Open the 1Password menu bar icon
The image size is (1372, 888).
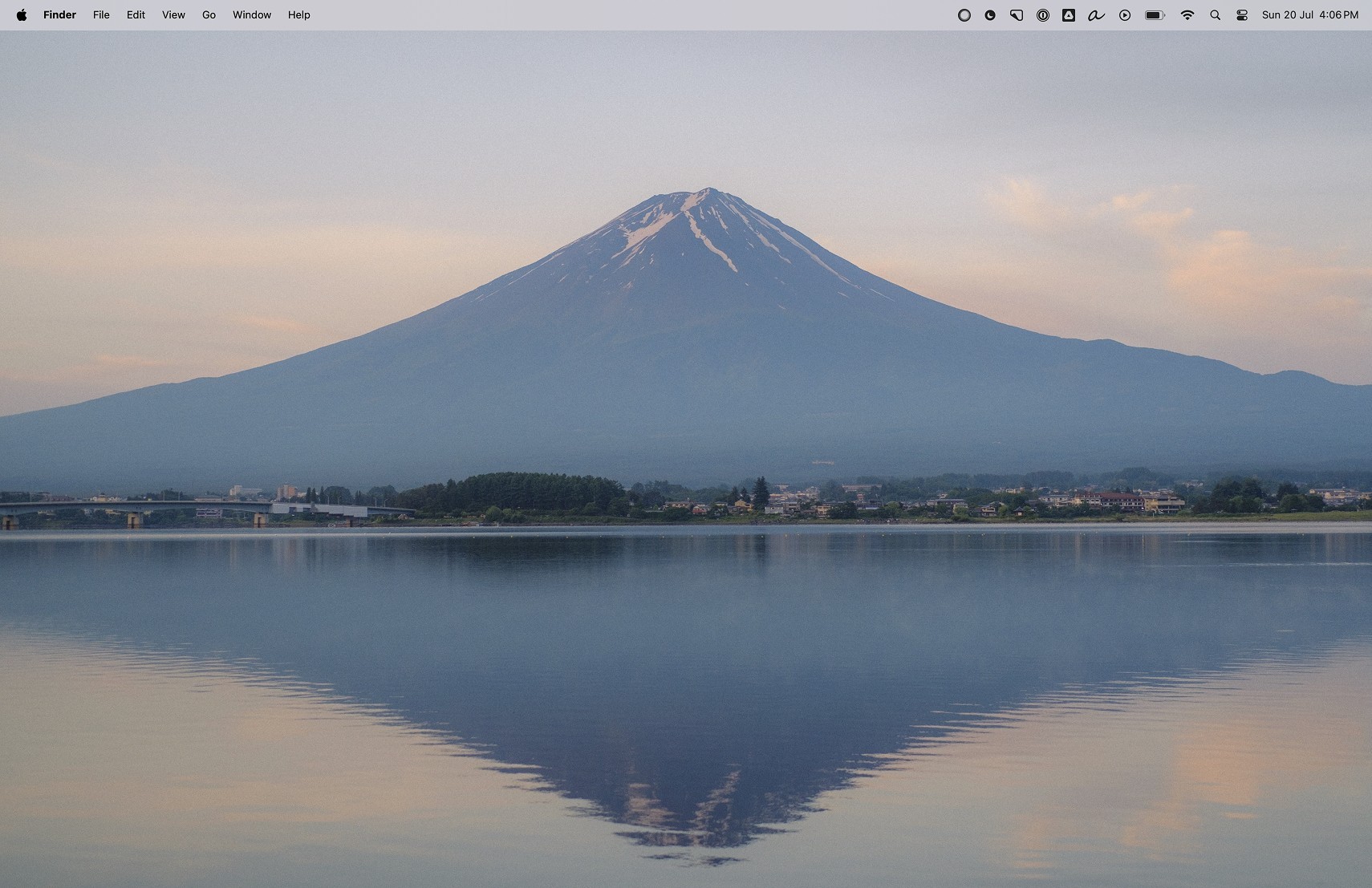[1043, 15]
